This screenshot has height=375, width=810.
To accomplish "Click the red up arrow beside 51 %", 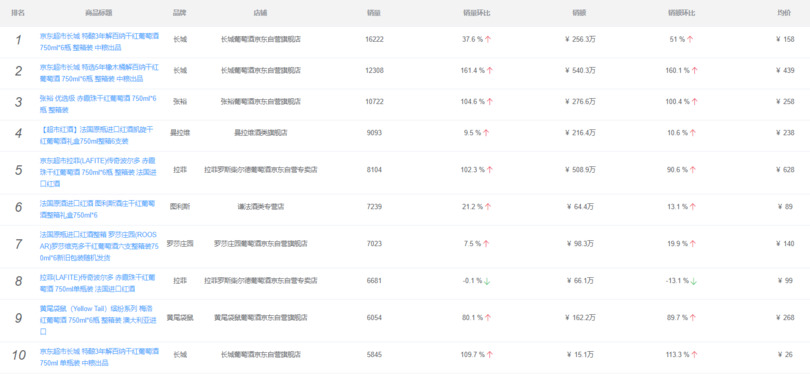I will pyautogui.click(x=690, y=39).
